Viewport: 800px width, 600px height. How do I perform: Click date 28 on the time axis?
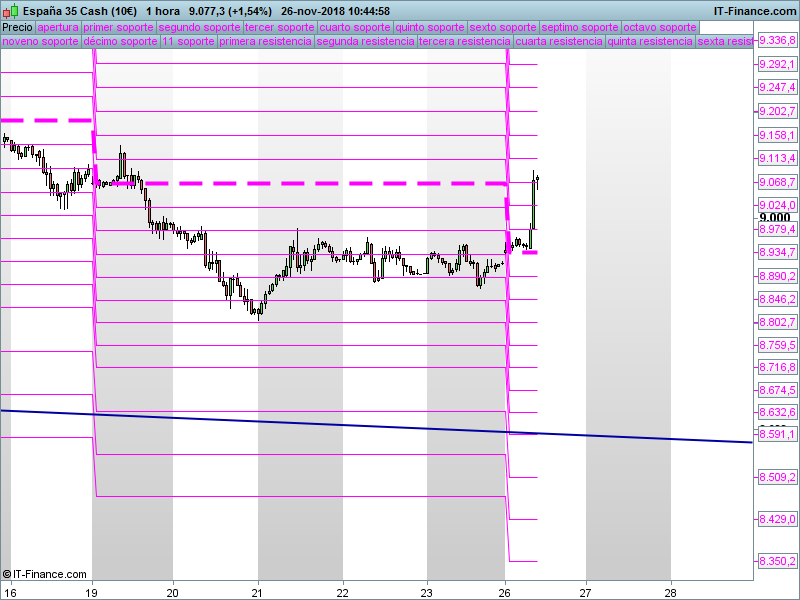[670, 593]
